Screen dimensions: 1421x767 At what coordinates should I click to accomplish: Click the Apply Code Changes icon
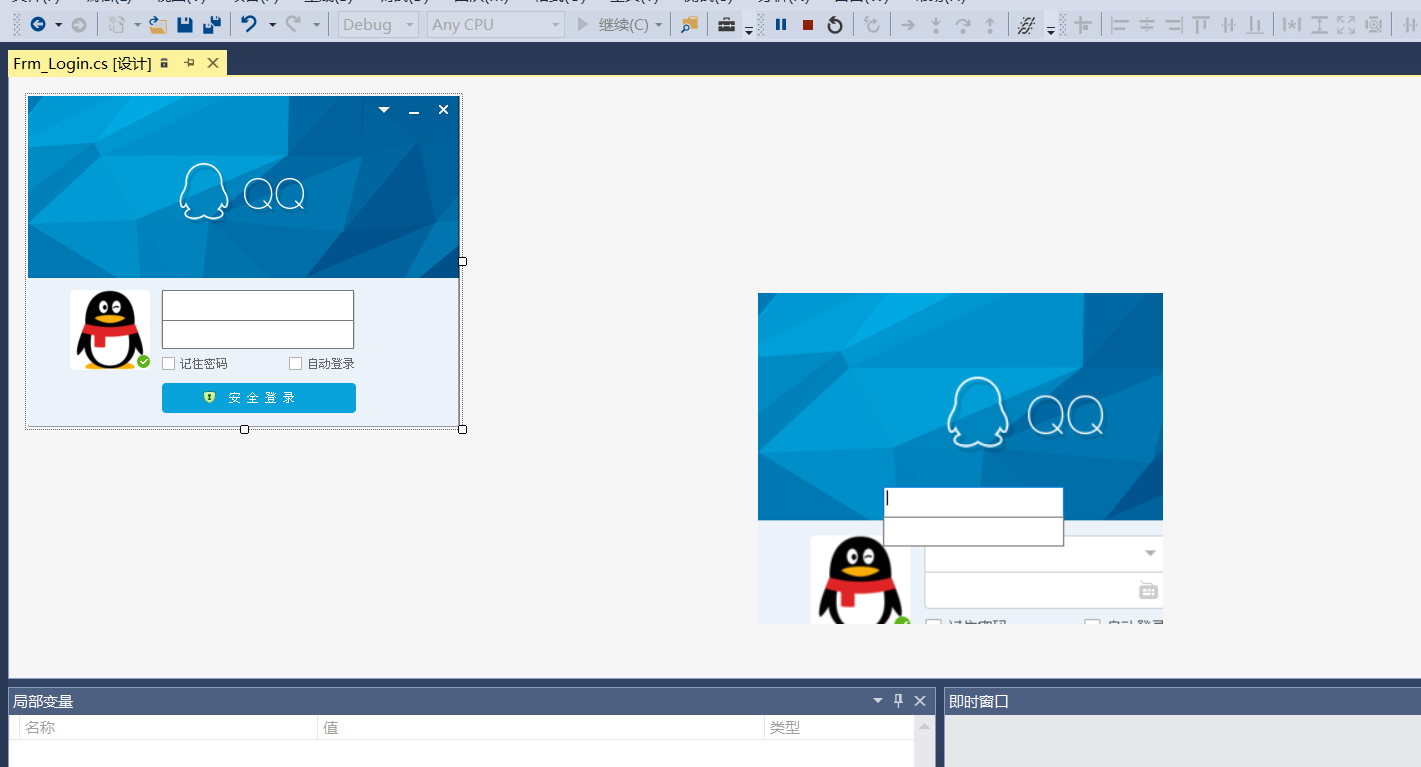point(873,25)
